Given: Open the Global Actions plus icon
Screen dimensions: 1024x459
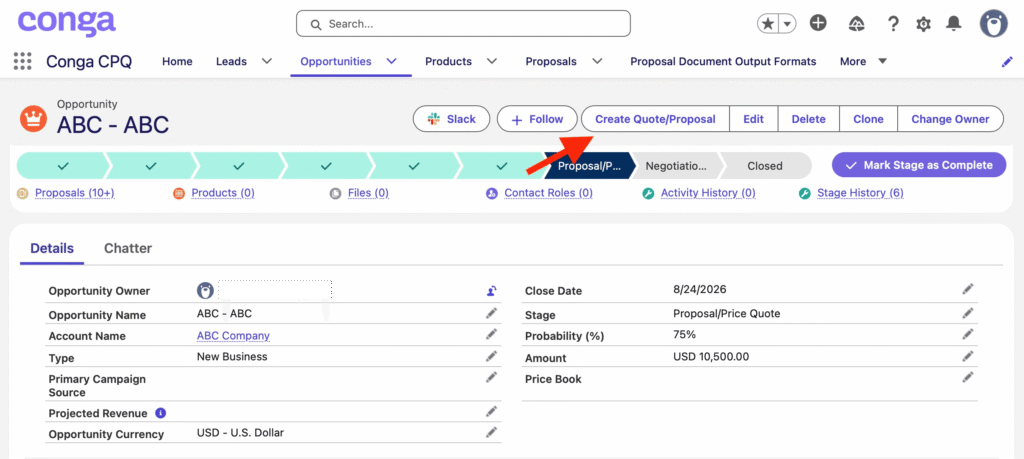Looking at the screenshot, I should 818,23.
